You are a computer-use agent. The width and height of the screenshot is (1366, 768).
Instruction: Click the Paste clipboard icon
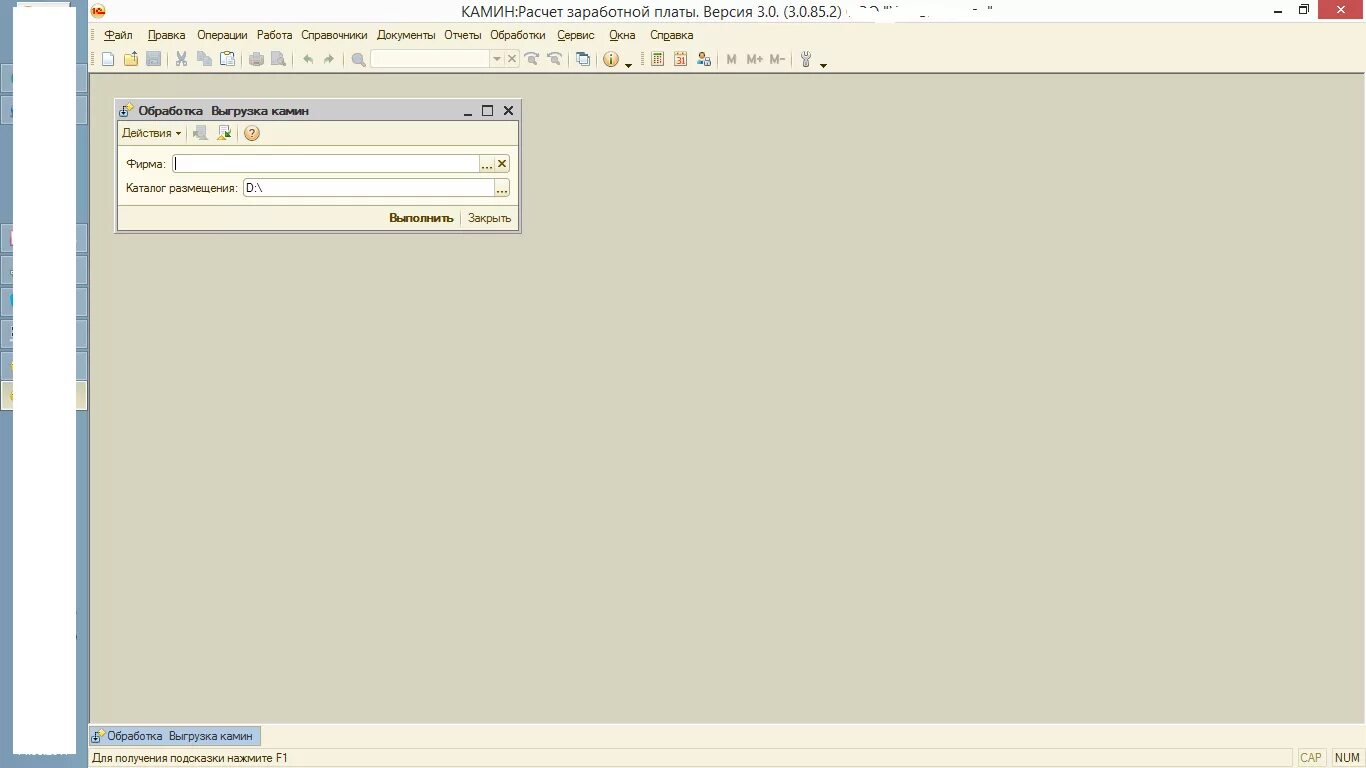[x=227, y=59]
